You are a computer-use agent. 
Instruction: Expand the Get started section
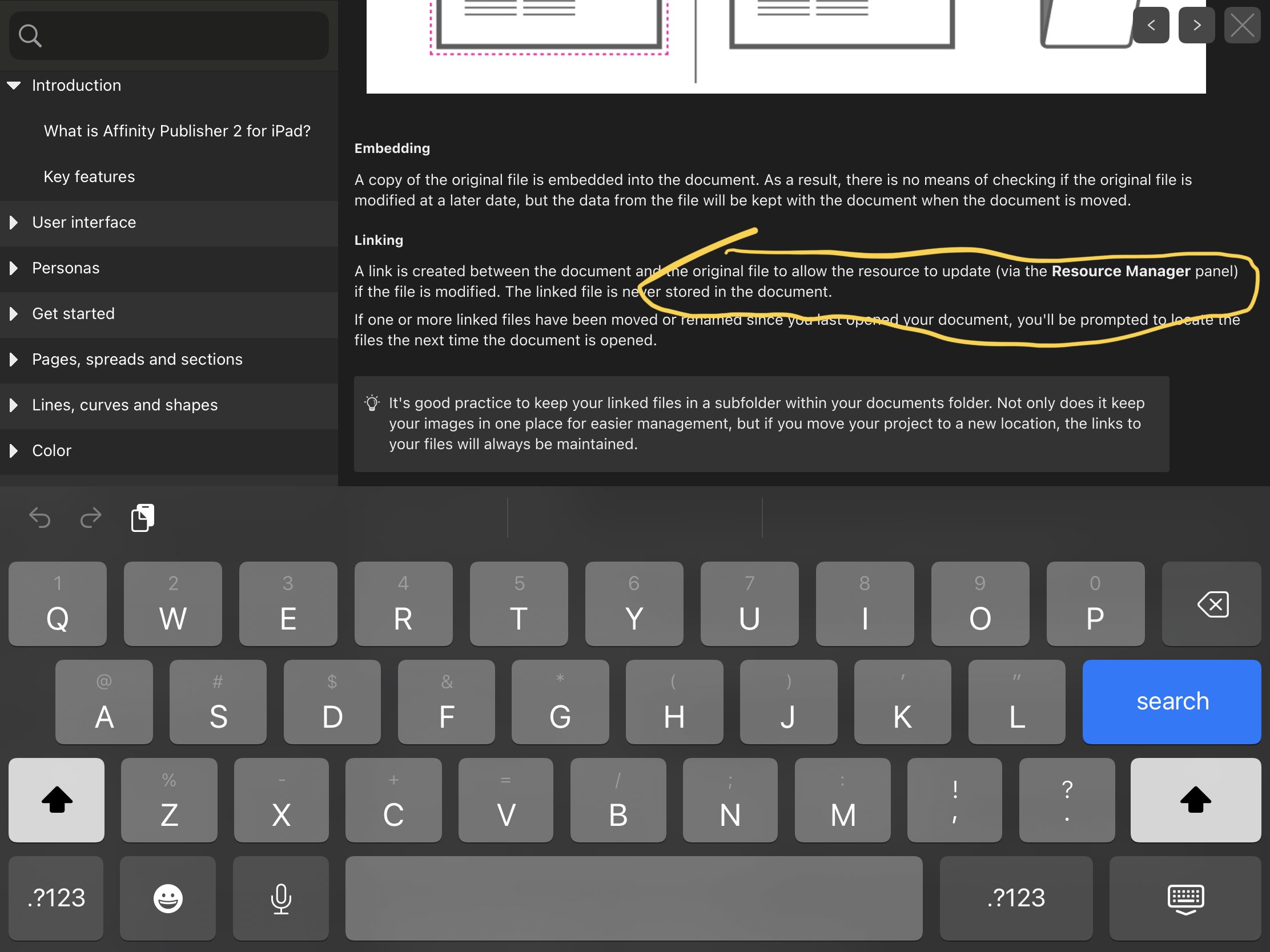coord(14,314)
